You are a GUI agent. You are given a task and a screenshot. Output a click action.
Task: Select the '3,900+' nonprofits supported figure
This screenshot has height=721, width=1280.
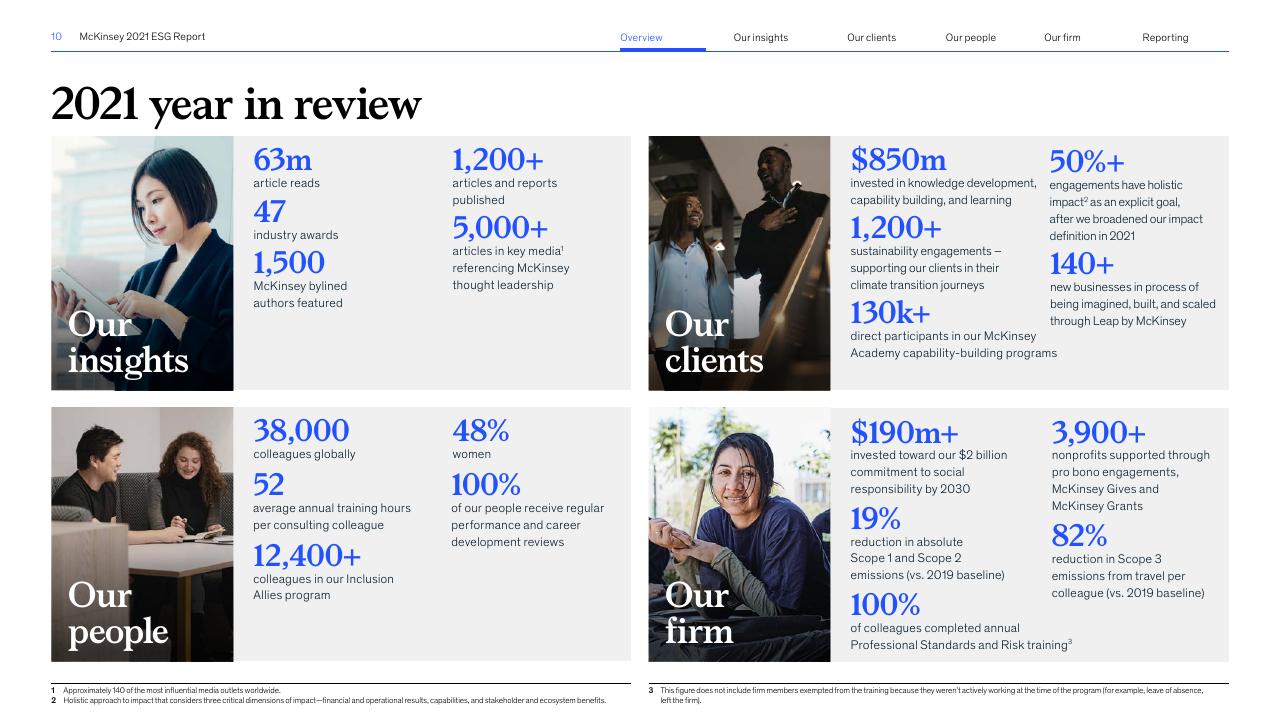click(1098, 432)
